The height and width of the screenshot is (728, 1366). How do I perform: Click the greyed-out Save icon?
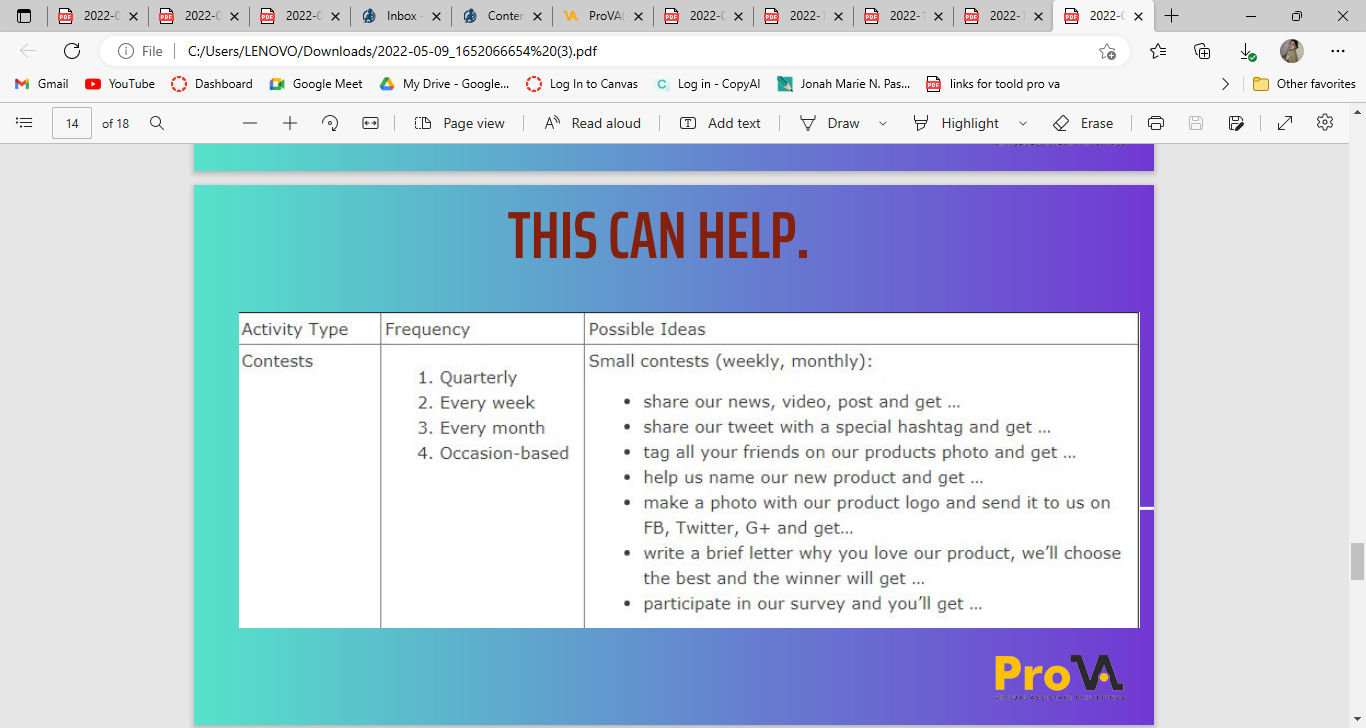click(x=1196, y=123)
